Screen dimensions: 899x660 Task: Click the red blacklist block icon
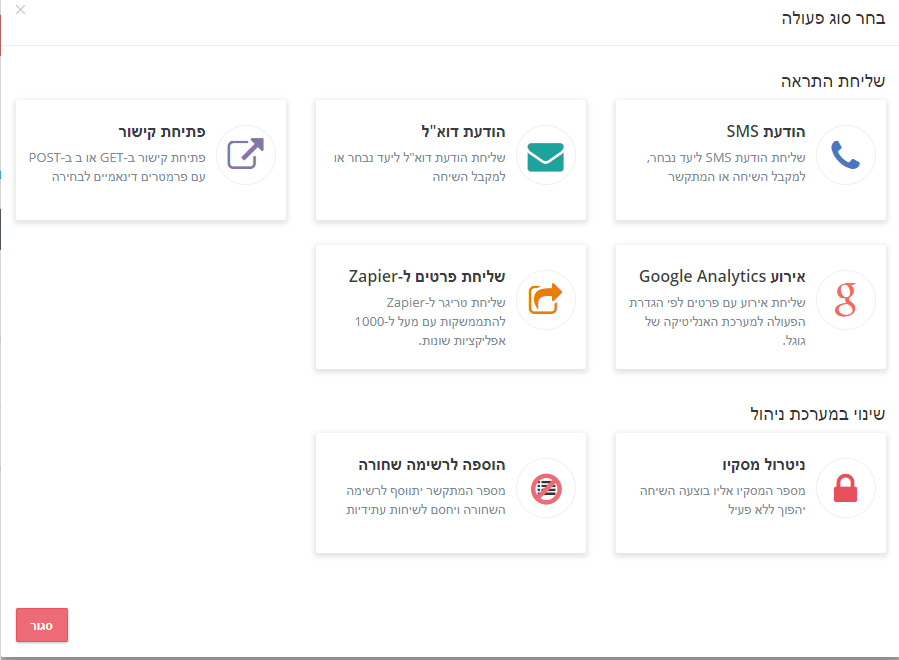(x=546, y=489)
